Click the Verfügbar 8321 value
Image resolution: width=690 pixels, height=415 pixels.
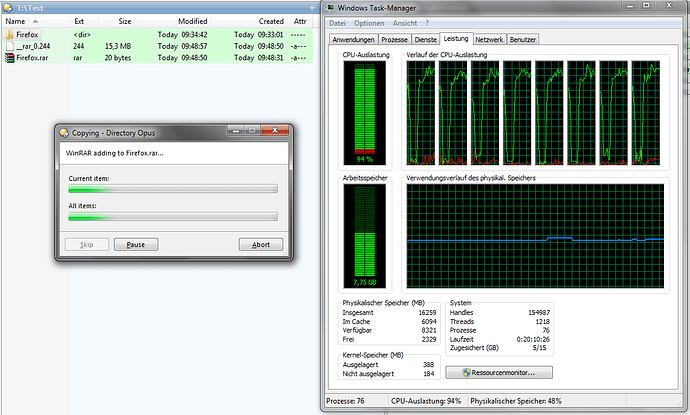coord(429,330)
